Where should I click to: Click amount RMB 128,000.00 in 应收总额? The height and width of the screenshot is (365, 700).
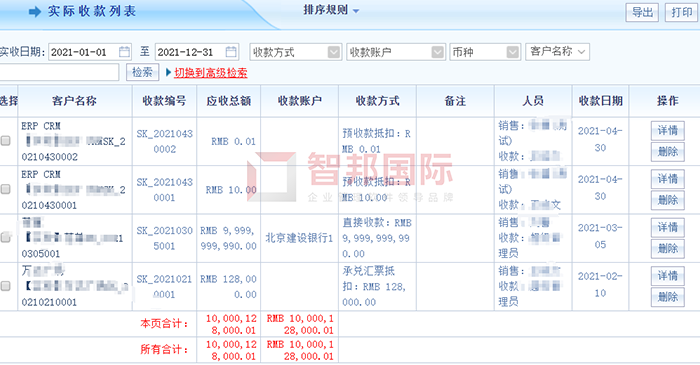(228, 286)
